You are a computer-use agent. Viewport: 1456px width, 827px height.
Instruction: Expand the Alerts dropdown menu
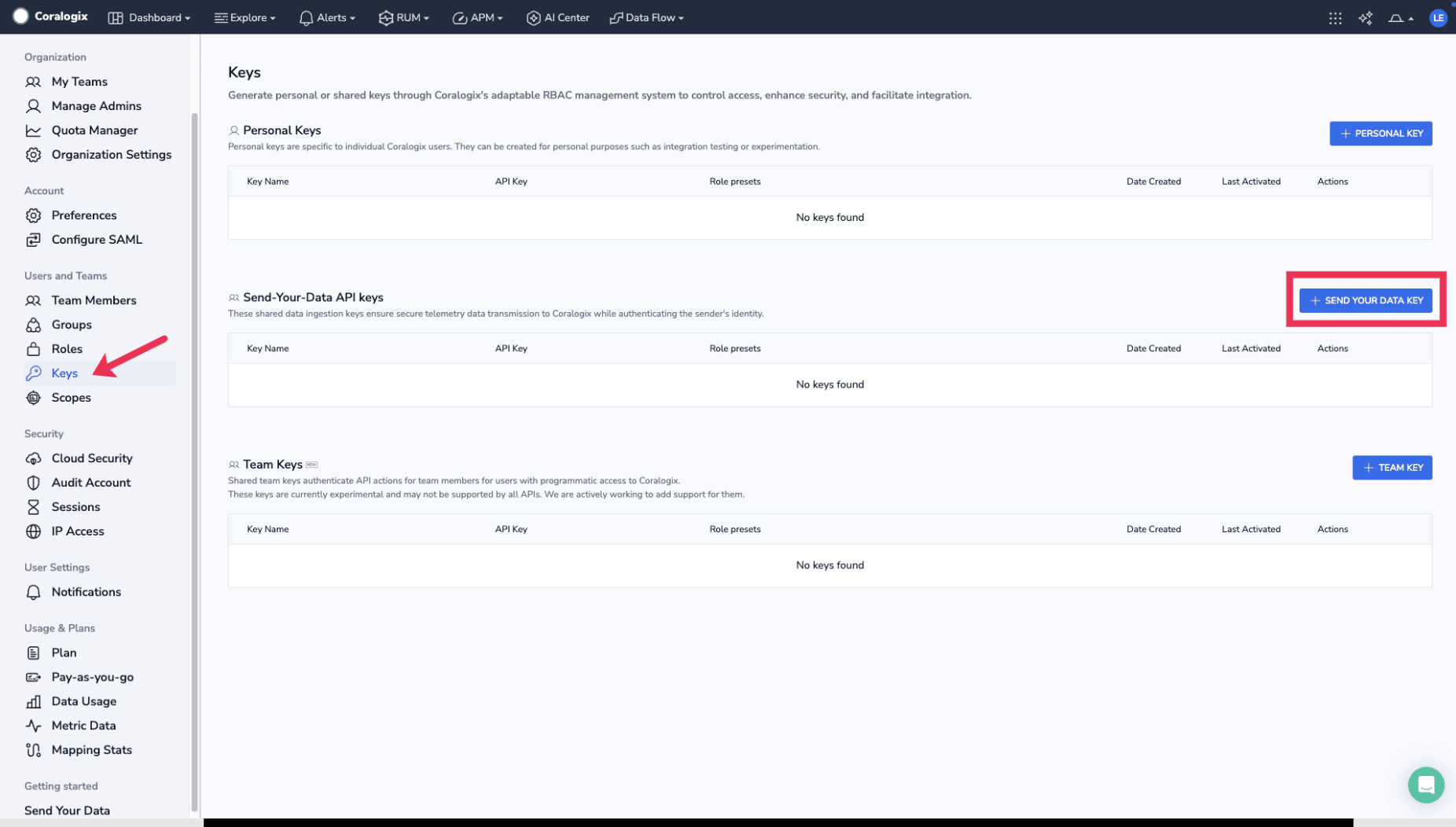pos(327,17)
